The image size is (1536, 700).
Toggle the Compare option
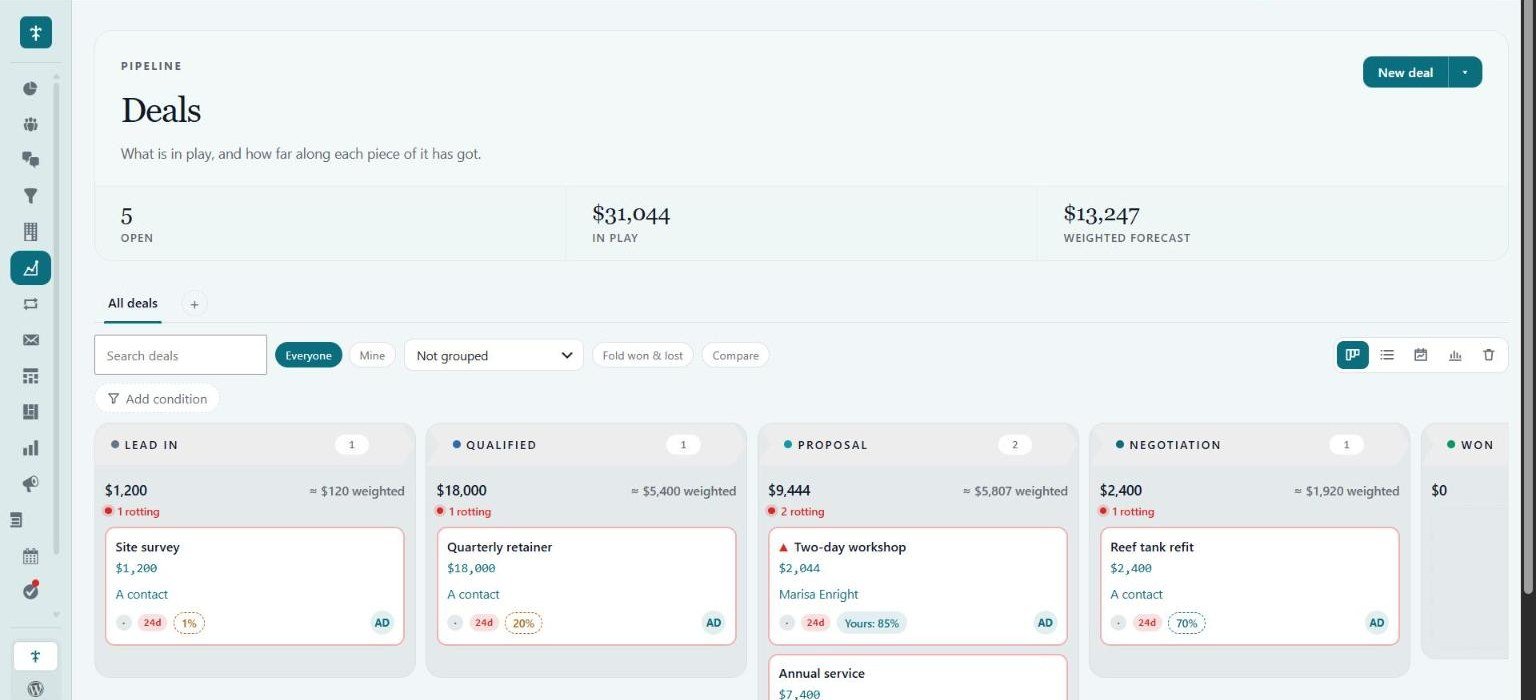pos(736,355)
